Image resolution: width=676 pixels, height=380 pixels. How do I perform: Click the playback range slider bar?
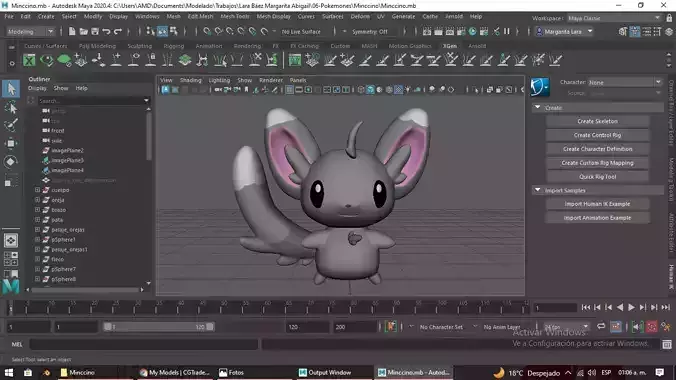(159, 327)
